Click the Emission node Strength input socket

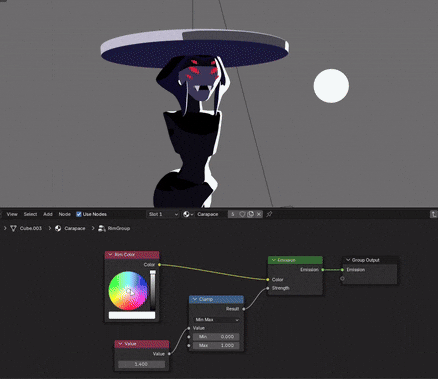click(x=268, y=288)
